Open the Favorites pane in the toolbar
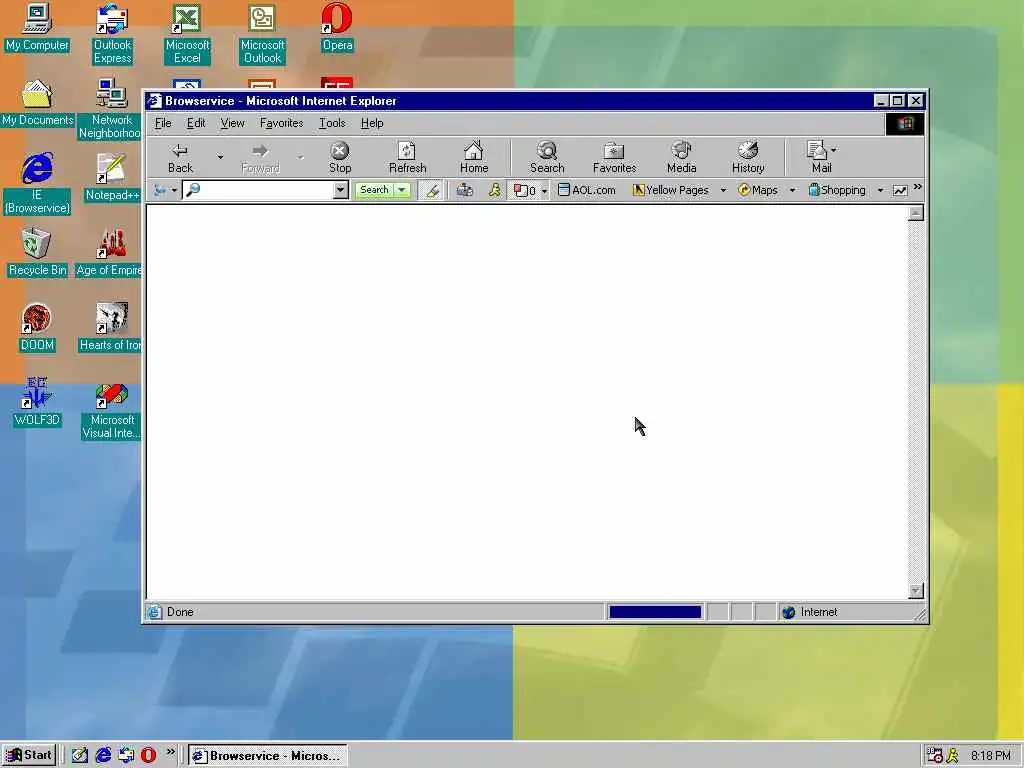The width and height of the screenshot is (1024, 768). click(614, 157)
